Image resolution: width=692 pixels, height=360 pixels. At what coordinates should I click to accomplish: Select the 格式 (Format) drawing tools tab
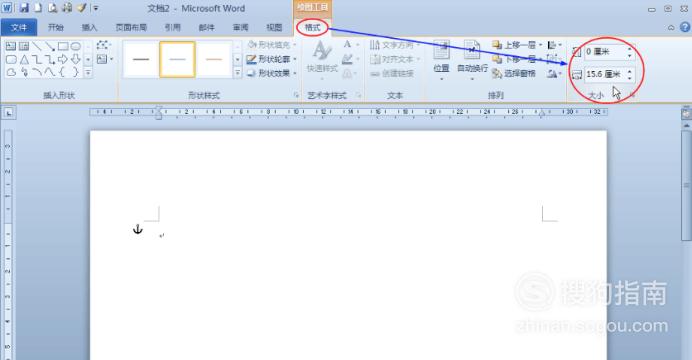tap(312, 27)
